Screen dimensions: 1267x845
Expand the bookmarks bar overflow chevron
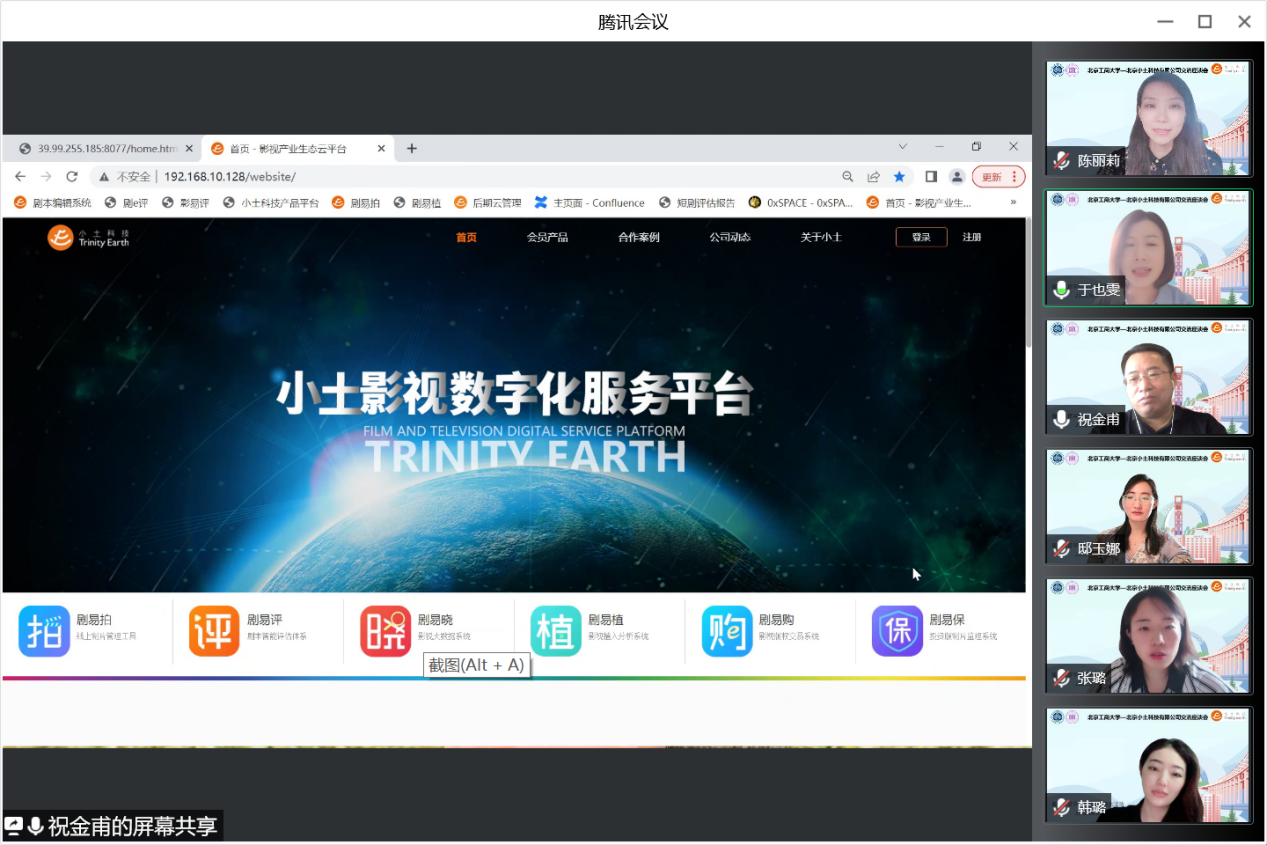[x=1013, y=203]
